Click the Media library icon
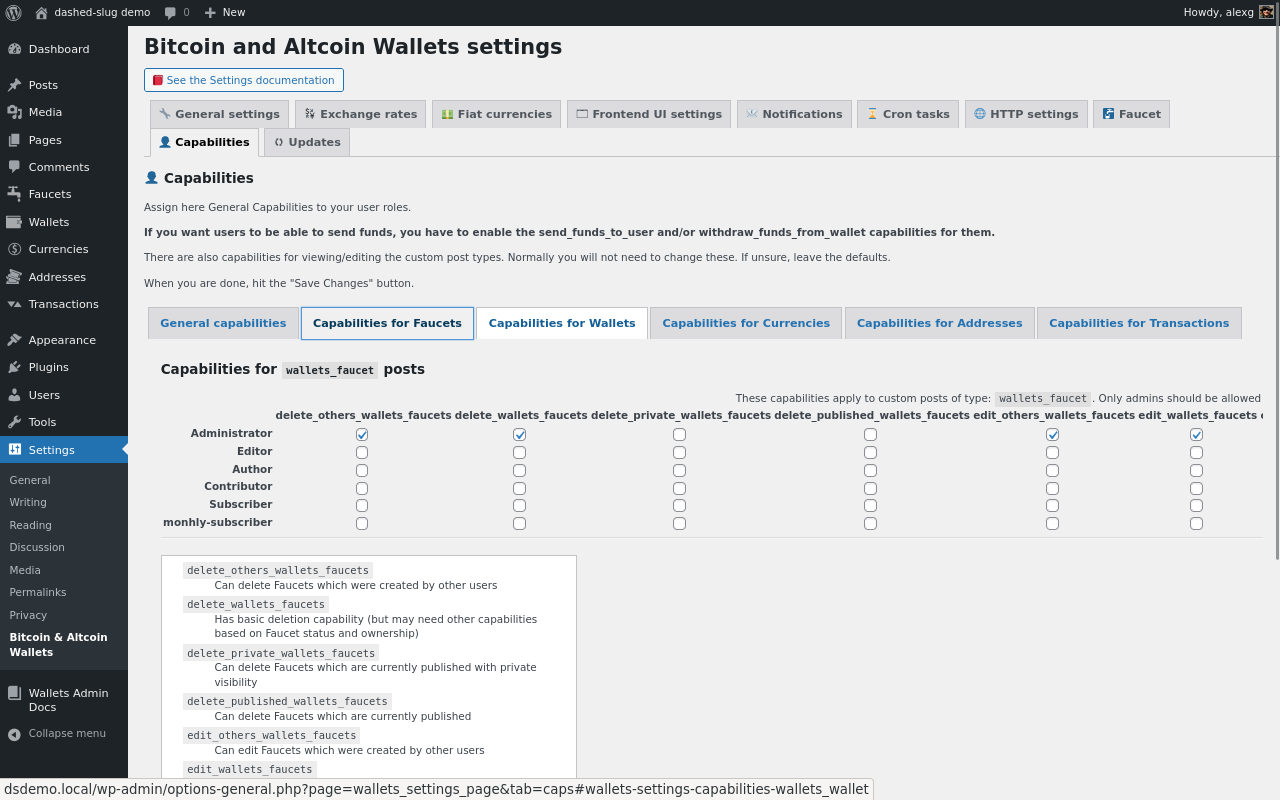Screen dimensions: 1280x800 click(14, 112)
